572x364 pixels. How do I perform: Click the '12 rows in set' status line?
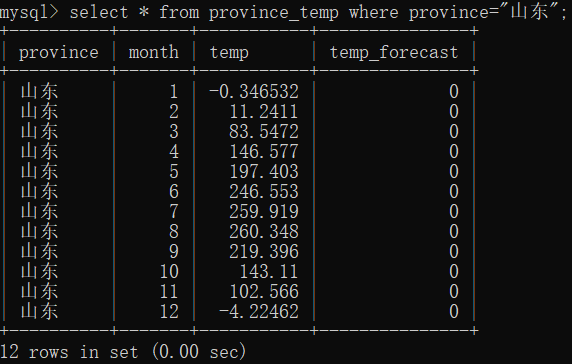click(x=123, y=352)
